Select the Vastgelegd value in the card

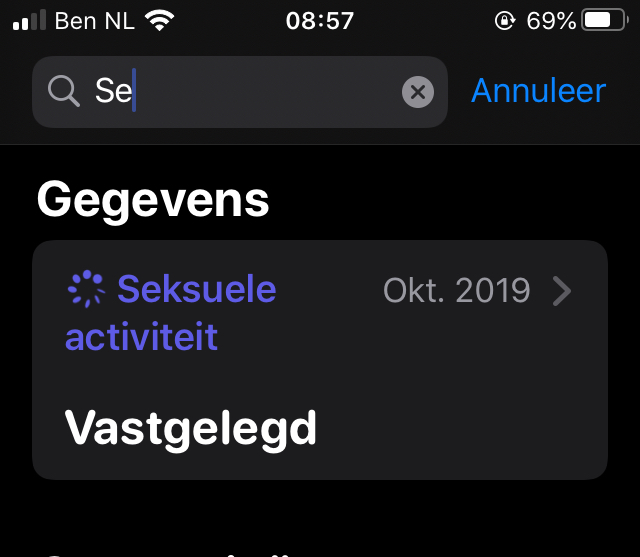[x=191, y=430]
